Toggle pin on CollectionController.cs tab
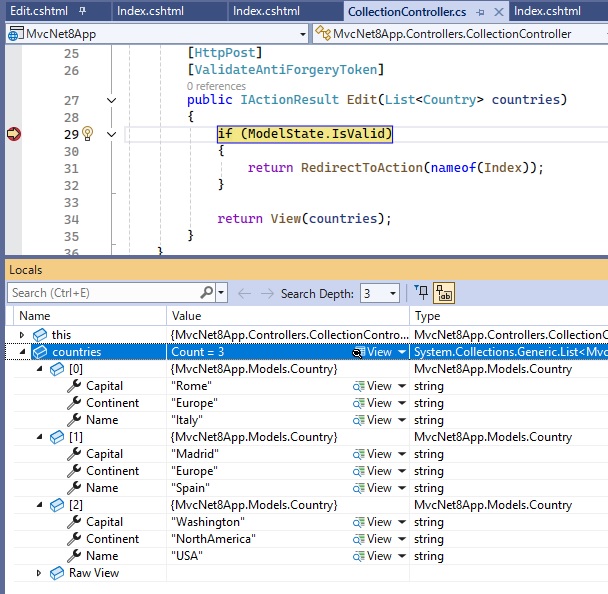Image resolution: width=608 pixels, height=594 pixels. pyautogui.click(x=480, y=12)
